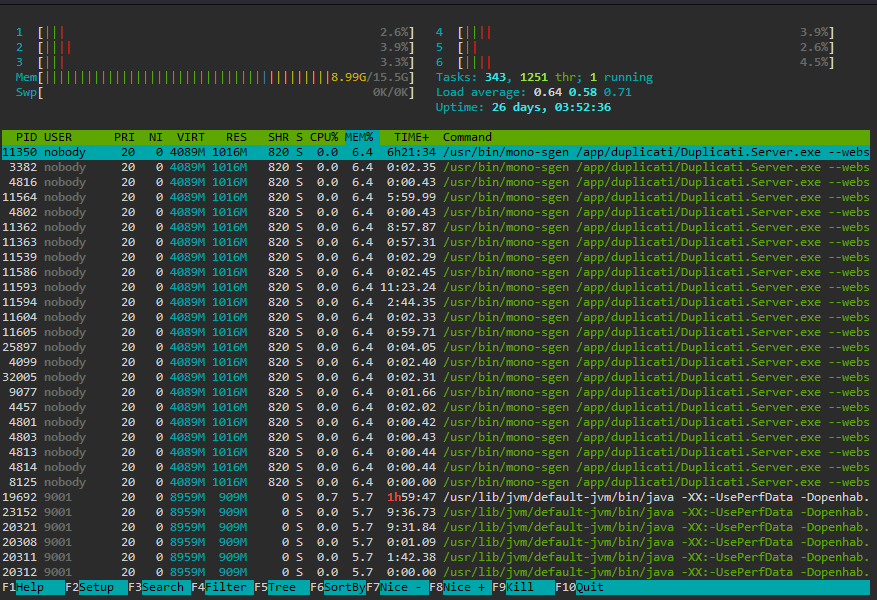This screenshot has height=600, width=877.
Task: Sort processes by the PID column header
Action: pyautogui.click(x=26, y=138)
